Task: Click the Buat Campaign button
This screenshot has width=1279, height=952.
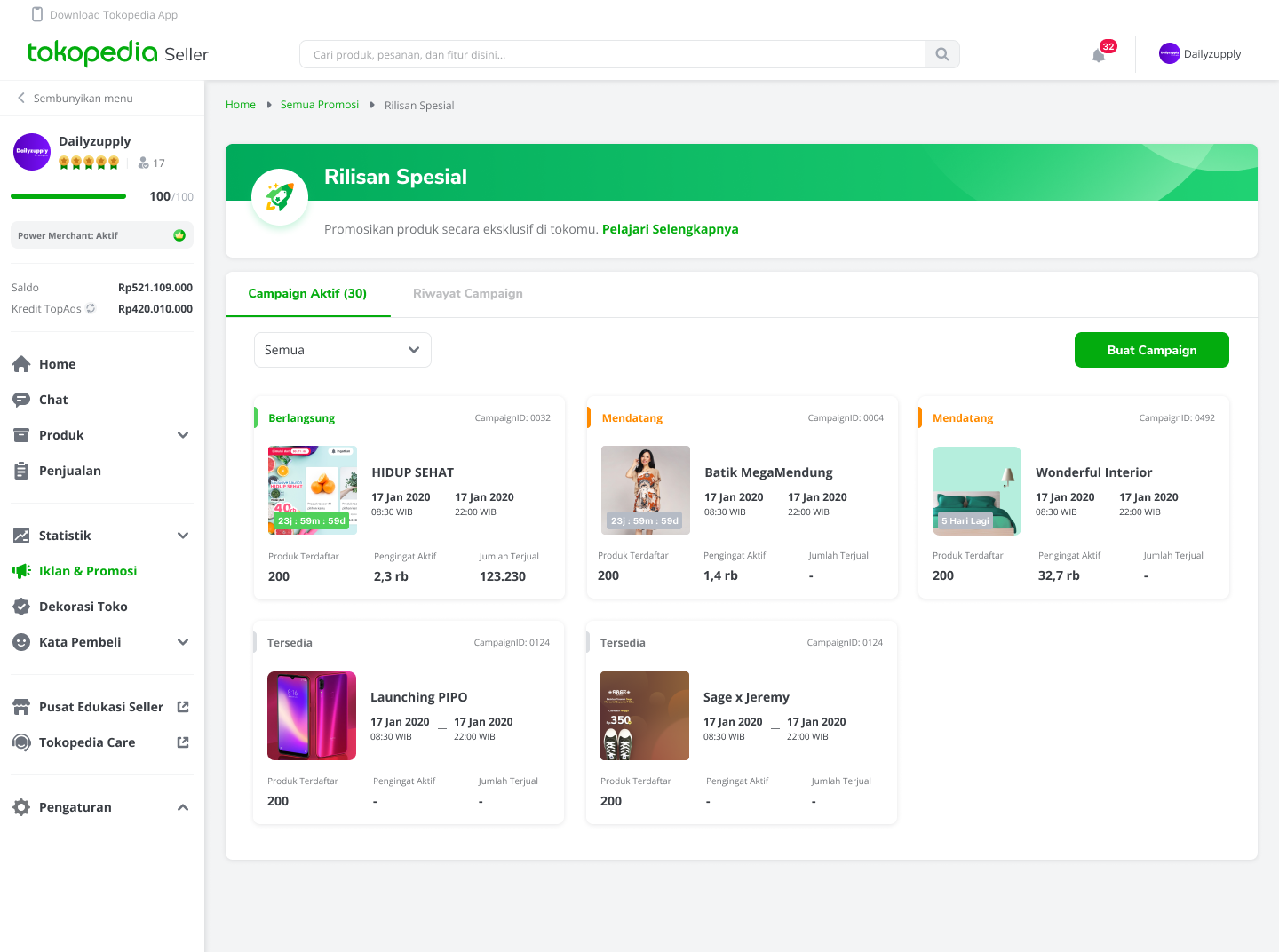Action: coord(1152,350)
